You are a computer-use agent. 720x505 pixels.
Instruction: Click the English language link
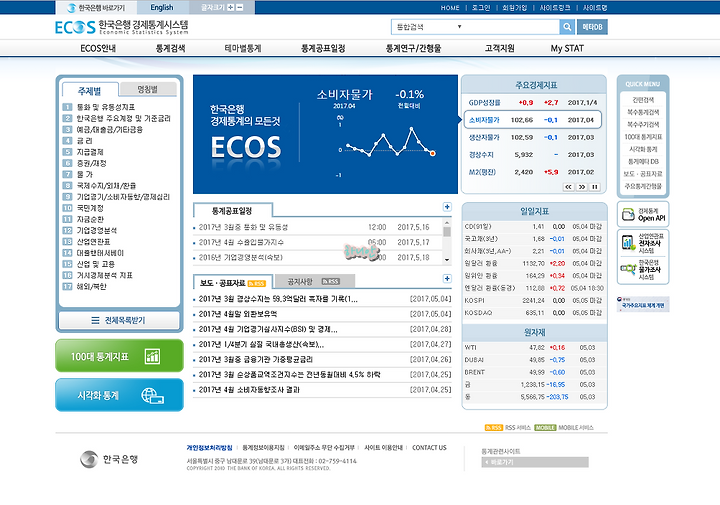162,8
